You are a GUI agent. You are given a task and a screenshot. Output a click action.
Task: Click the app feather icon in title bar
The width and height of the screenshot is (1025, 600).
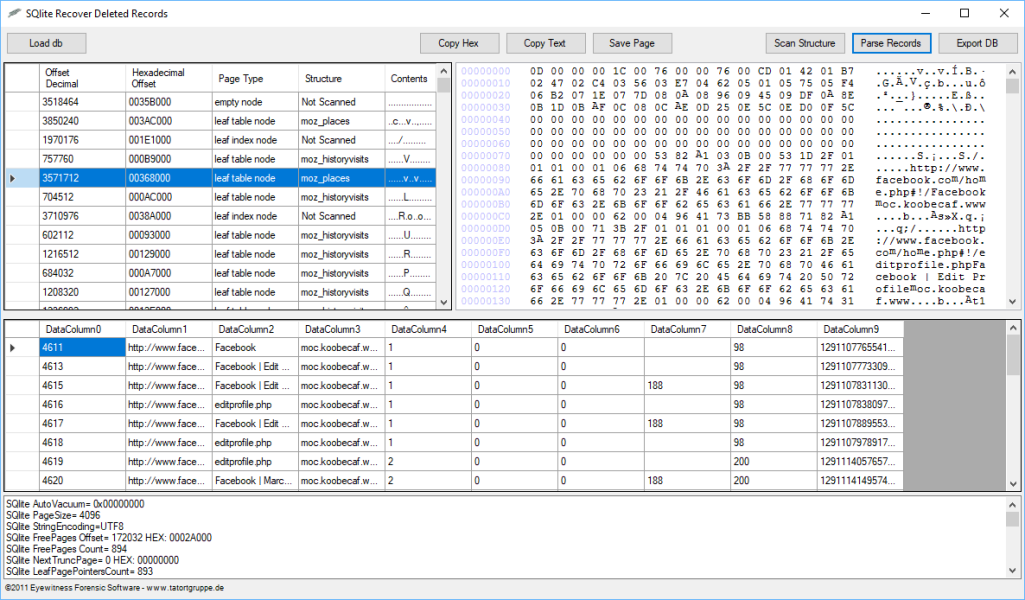tap(14, 14)
